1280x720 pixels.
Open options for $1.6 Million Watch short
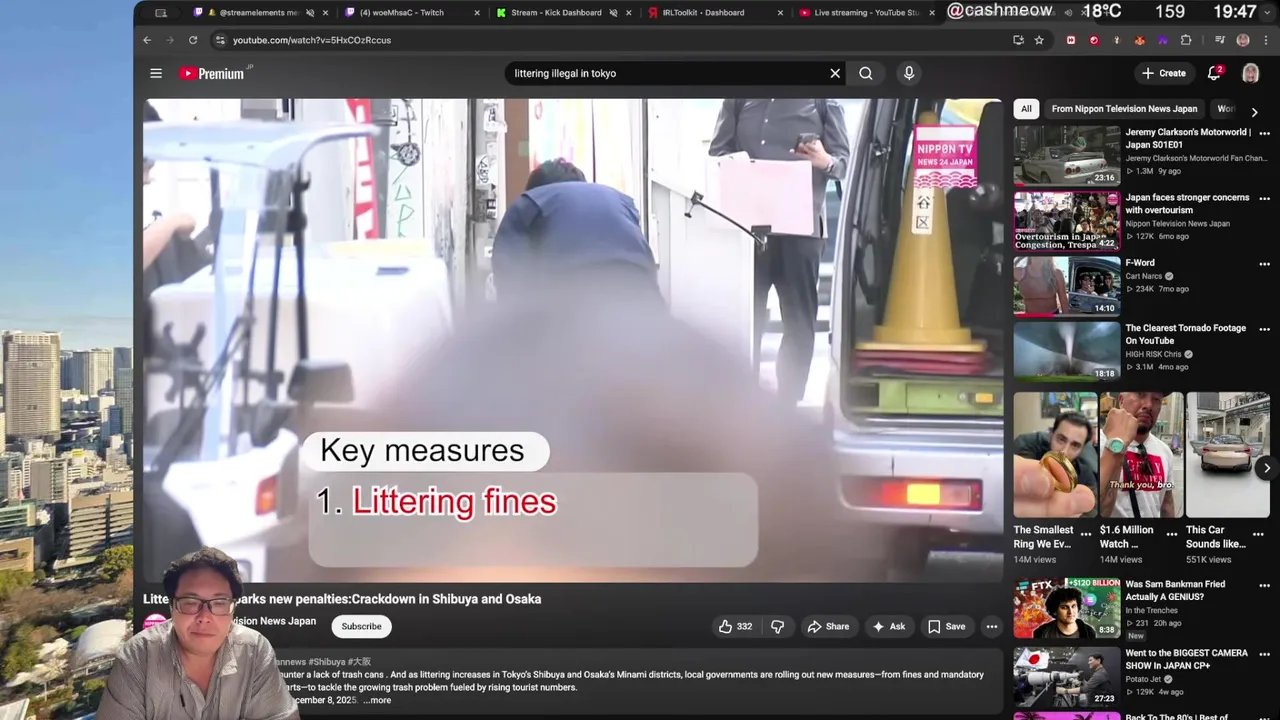[1172, 534]
